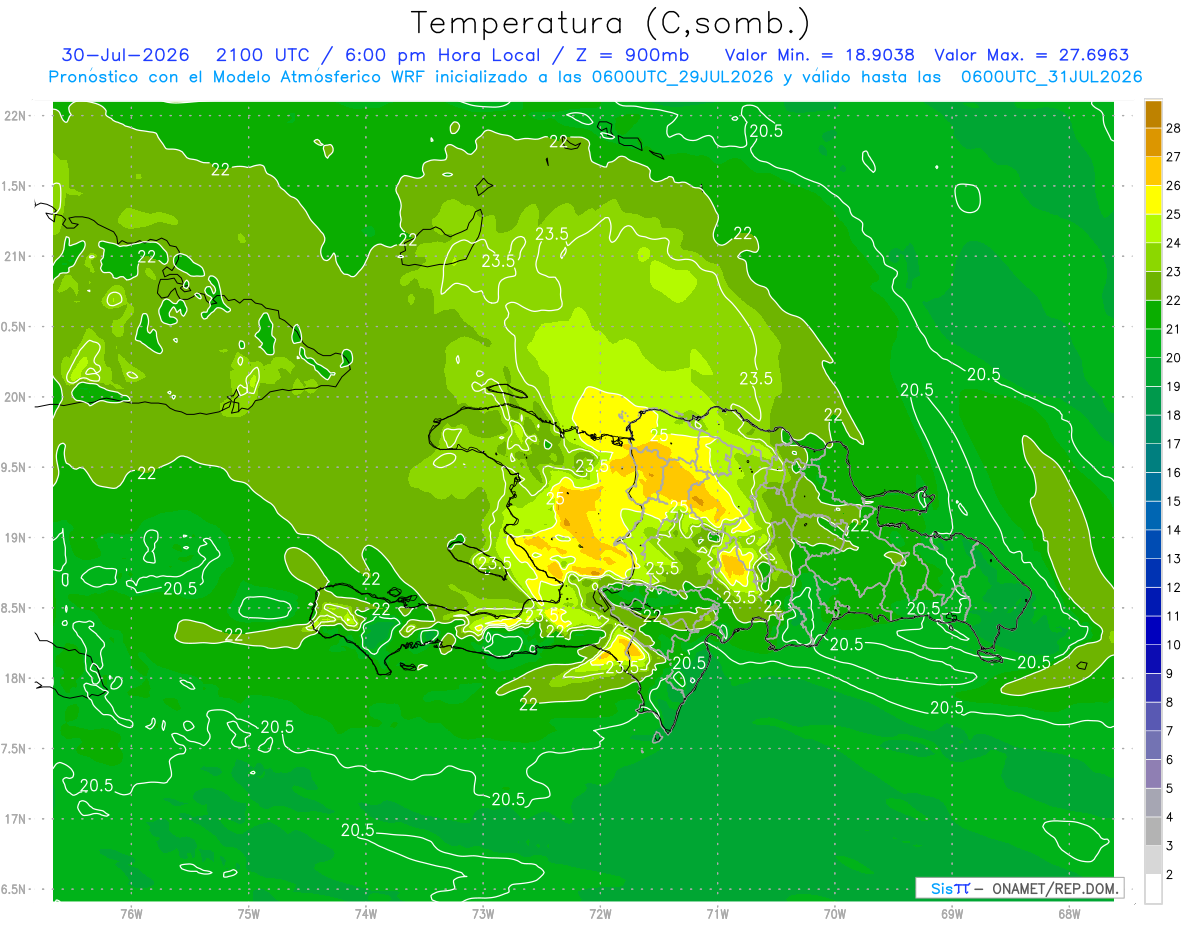Click the "6.5N" latitude tick label
The height and width of the screenshot is (927, 1200).
(14, 890)
